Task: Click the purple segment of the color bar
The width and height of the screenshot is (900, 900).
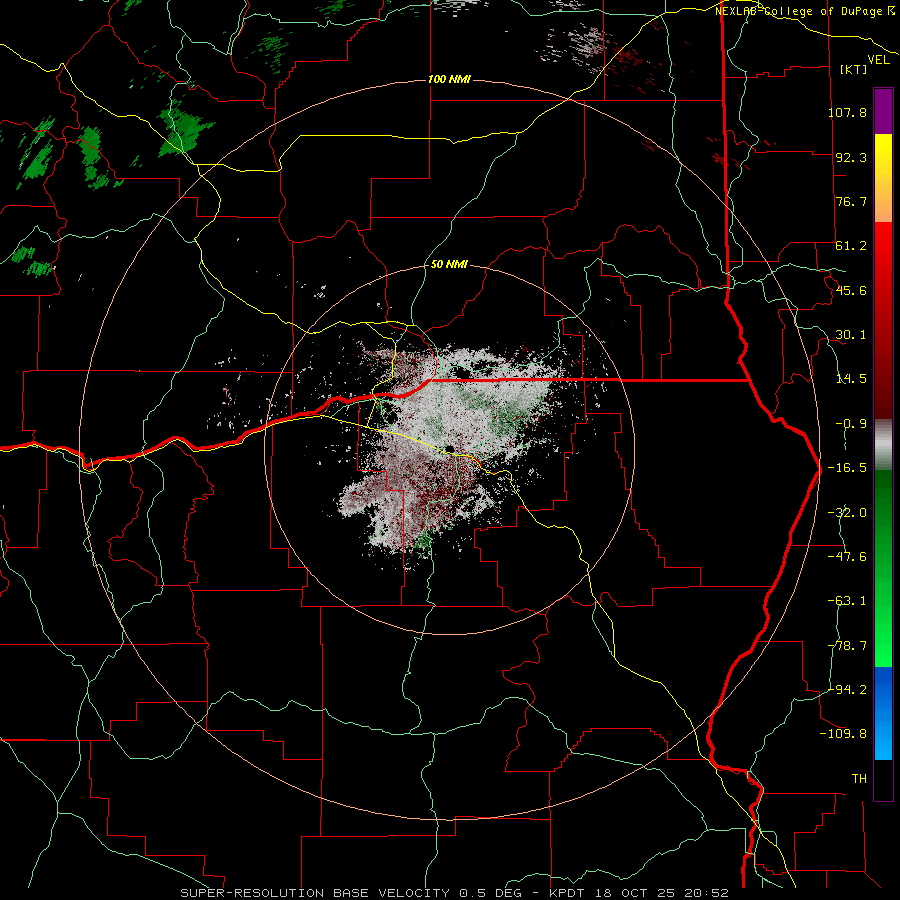Action: tap(883, 111)
